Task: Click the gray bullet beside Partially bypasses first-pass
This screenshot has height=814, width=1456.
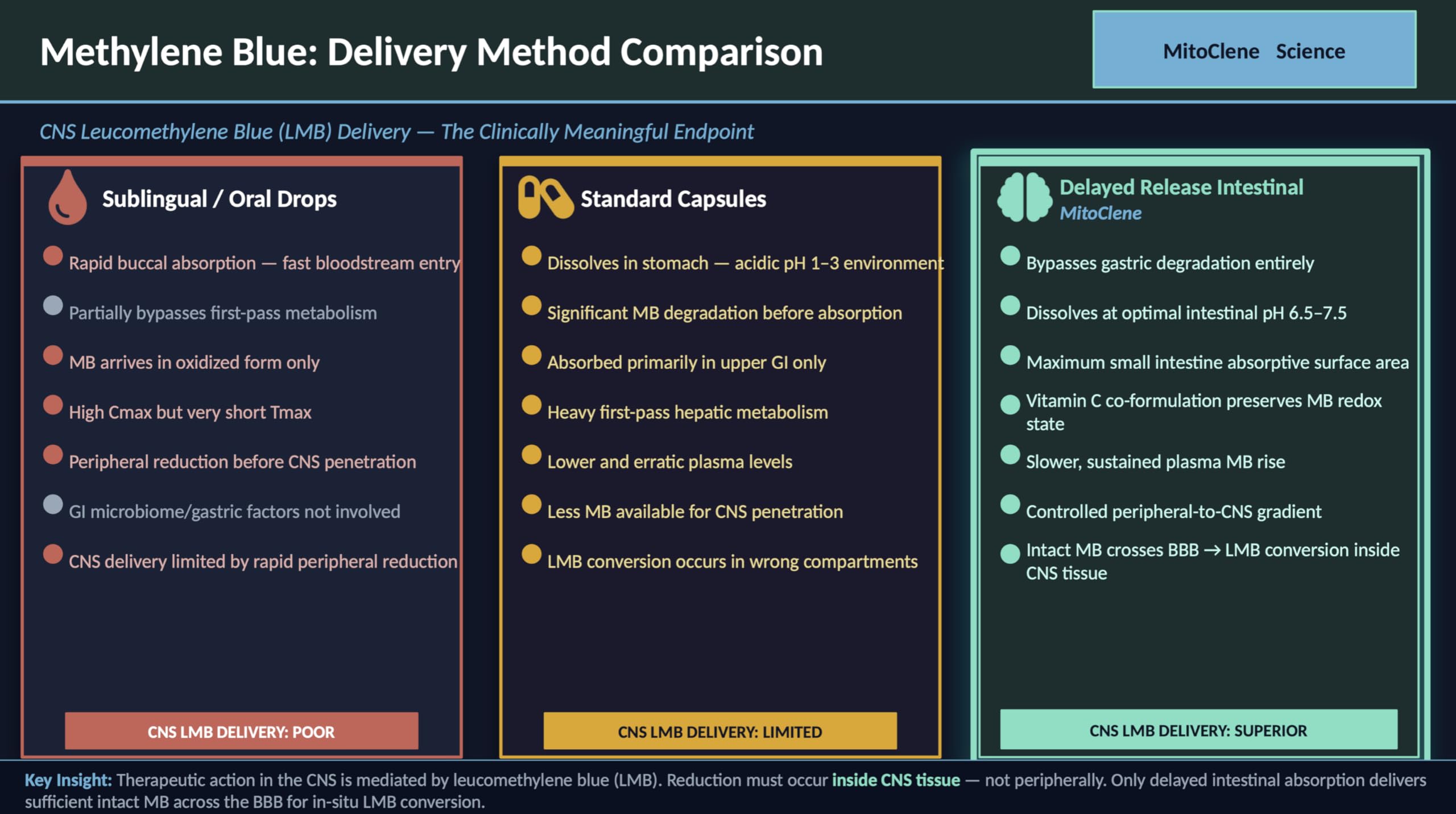Action: point(53,305)
